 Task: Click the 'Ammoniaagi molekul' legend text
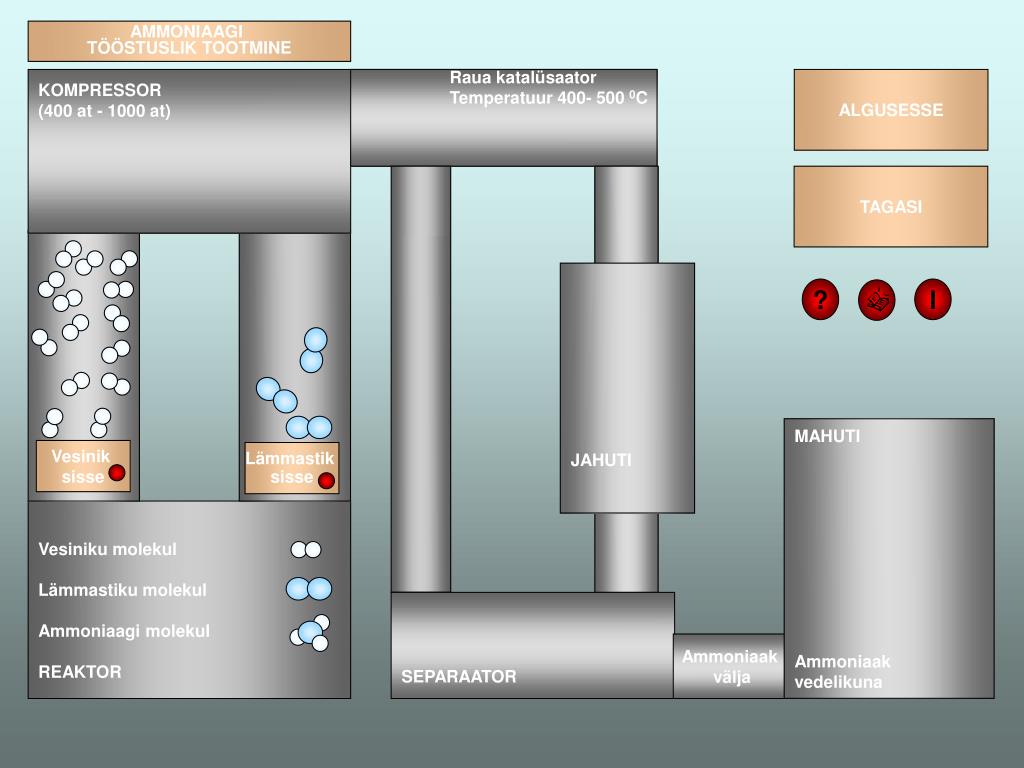click(124, 631)
